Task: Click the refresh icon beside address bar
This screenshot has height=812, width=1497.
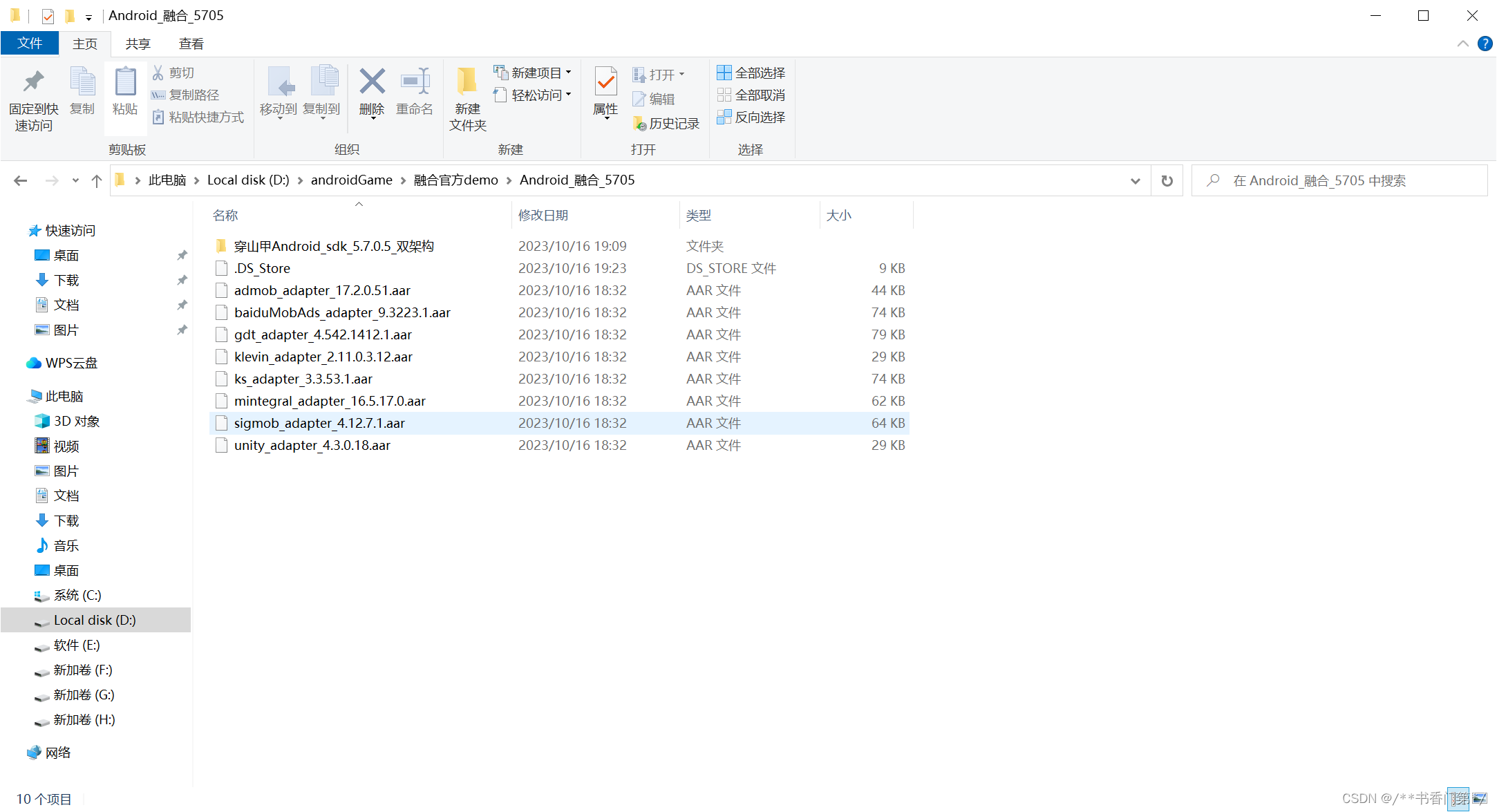Action: pyautogui.click(x=1167, y=181)
